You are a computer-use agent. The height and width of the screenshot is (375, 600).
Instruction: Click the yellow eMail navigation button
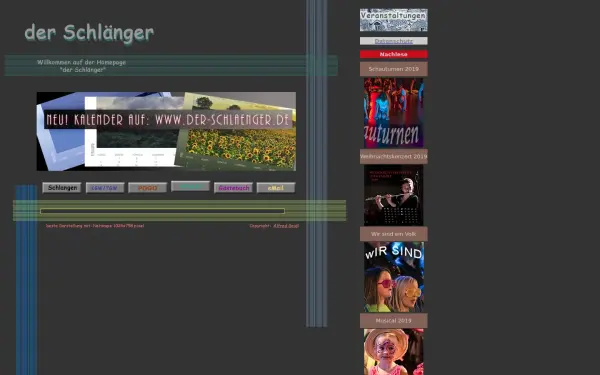276,188
